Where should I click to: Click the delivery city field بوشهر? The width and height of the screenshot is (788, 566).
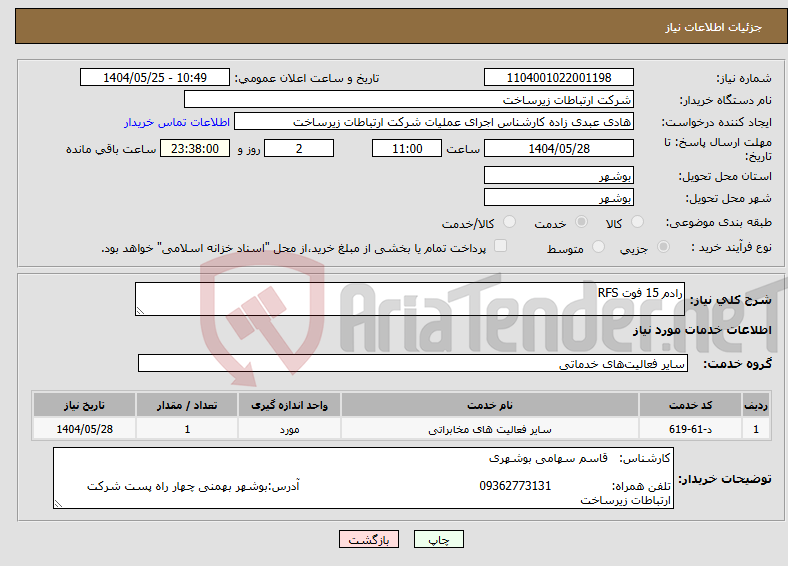click(x=559, y=197)
